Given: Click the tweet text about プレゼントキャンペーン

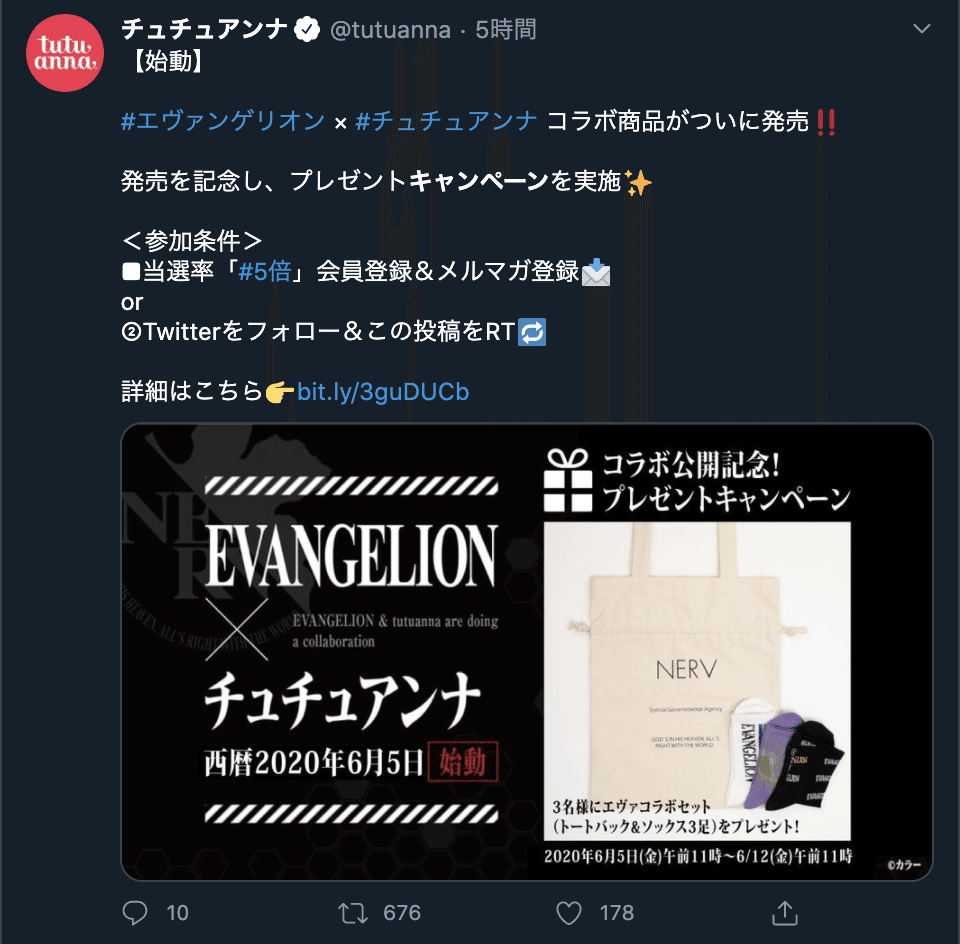Looking at the screenshot, I should pos(386,181).
